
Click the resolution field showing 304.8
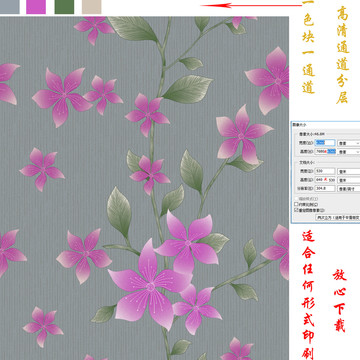[325, 189]
